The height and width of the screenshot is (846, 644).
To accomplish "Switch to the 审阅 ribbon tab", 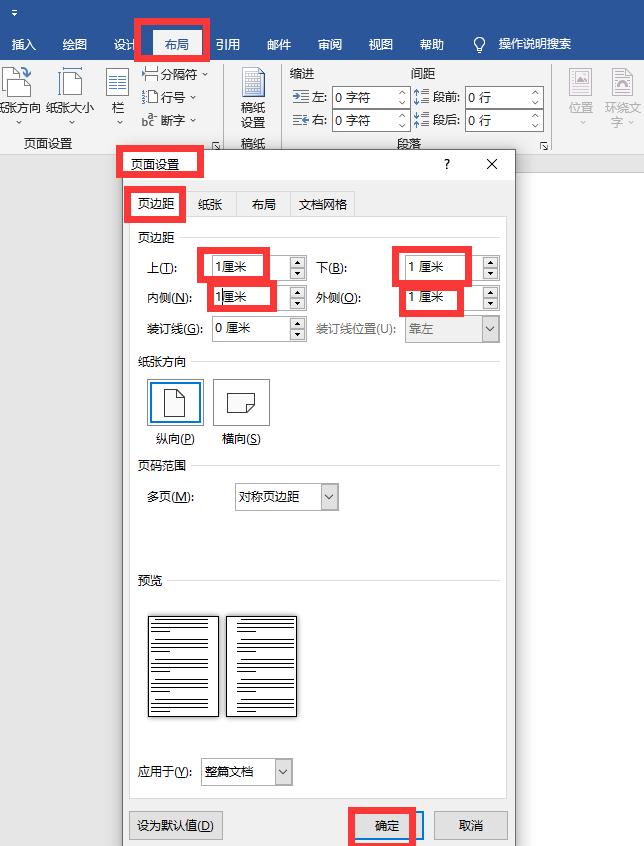I will pos(330,44).
